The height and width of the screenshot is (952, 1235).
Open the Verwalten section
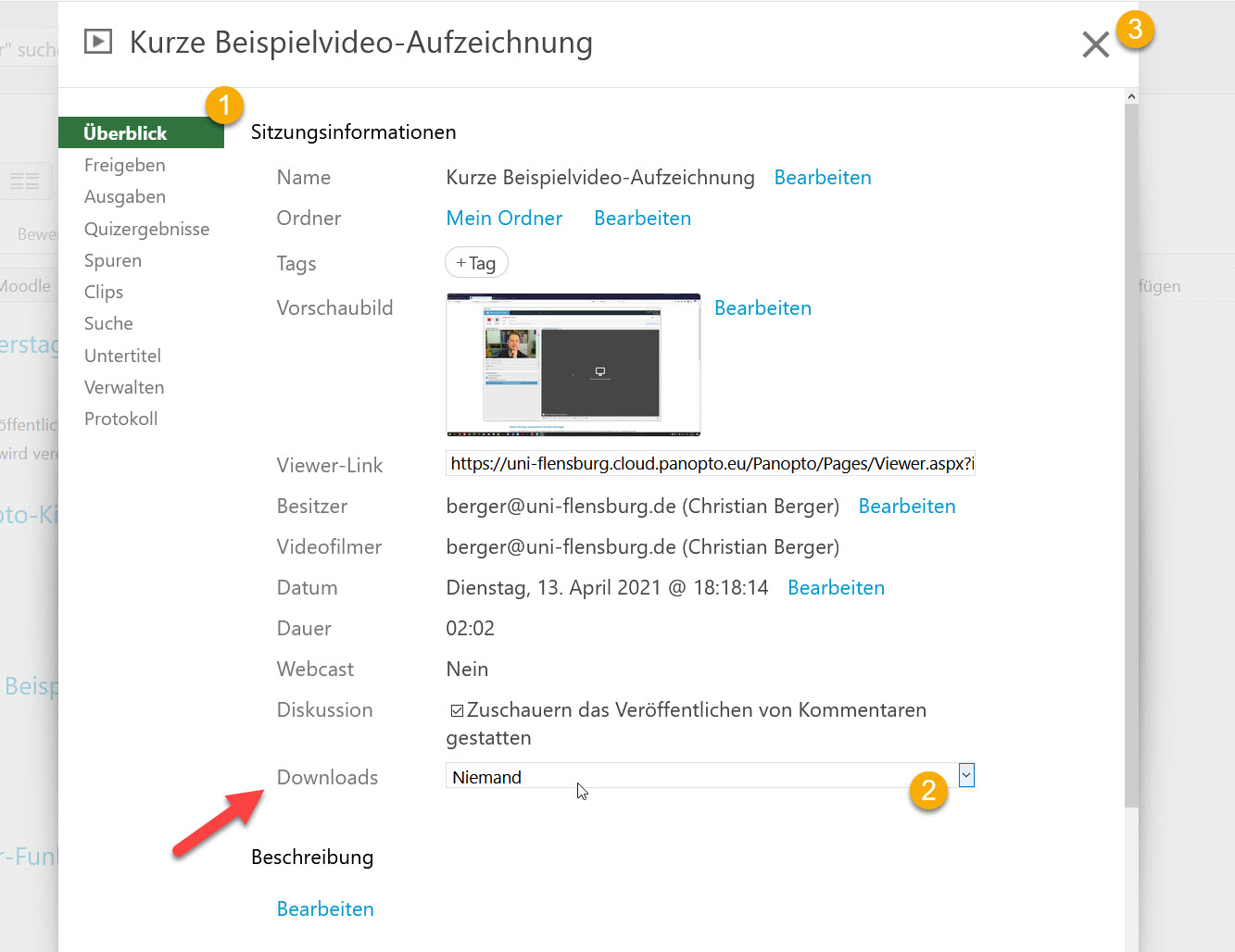point(124,387)
